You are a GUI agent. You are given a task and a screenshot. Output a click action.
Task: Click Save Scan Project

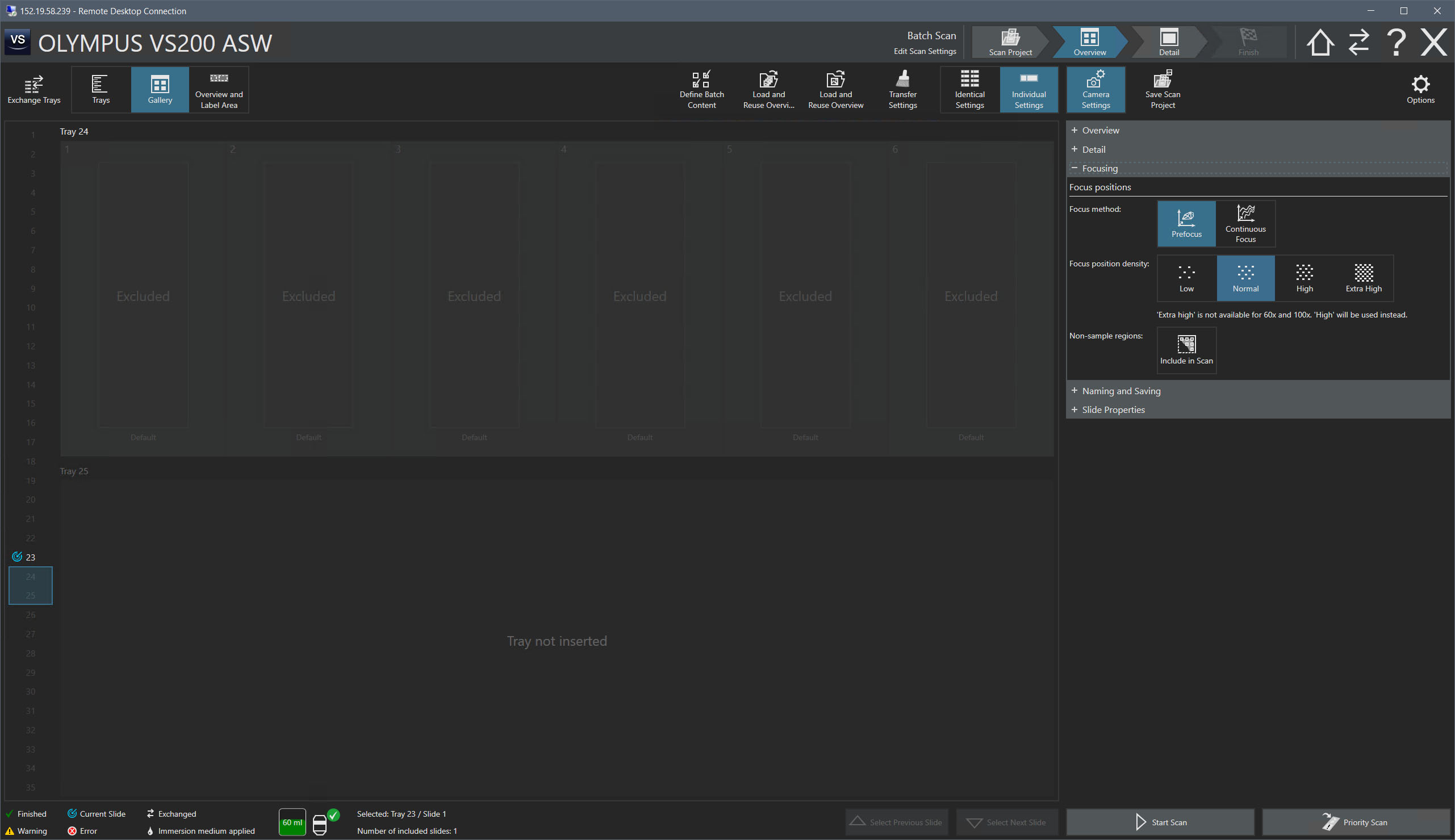pyautogui.click(x=1163, y=89)
